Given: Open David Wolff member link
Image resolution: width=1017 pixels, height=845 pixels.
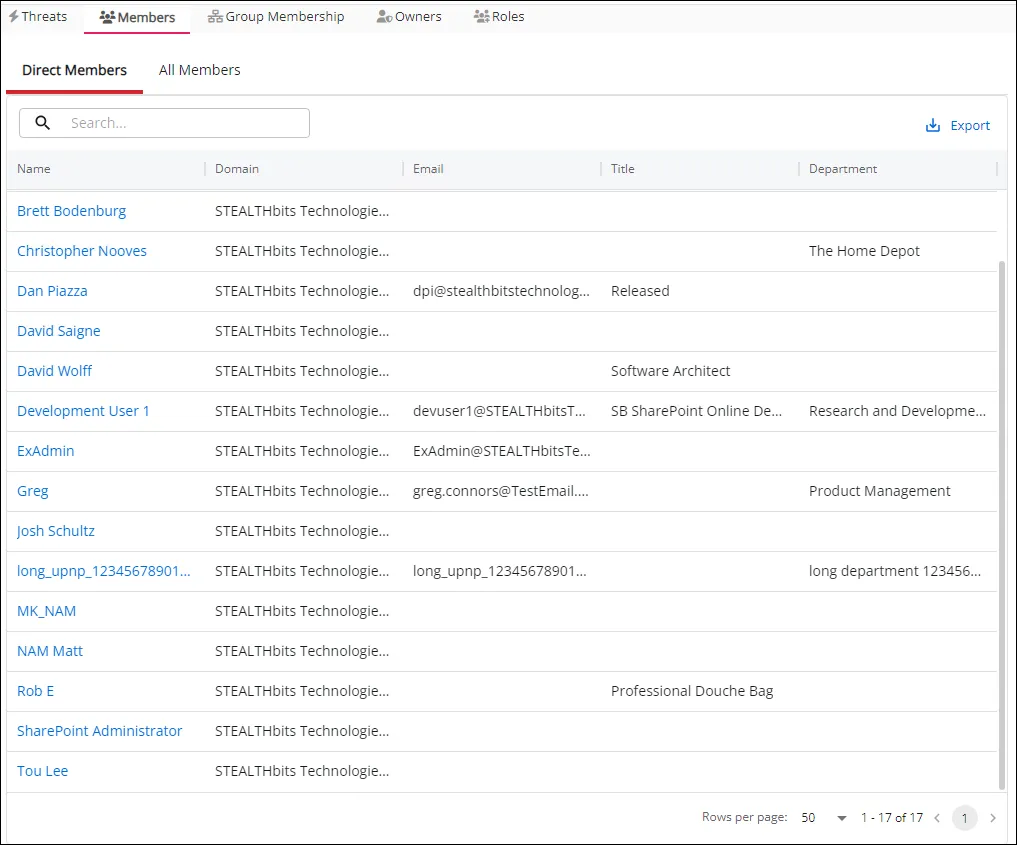Looking at the screenshot, I should click(54, 371).
